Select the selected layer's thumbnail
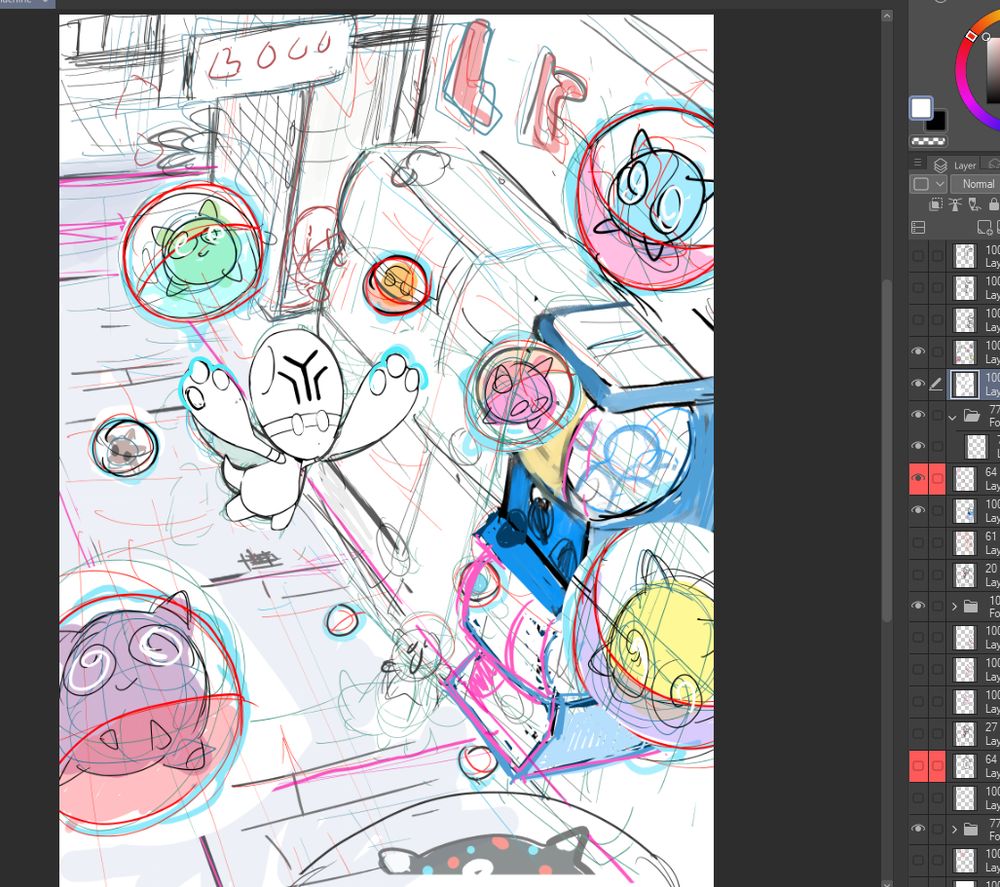1000x887 pixels. (965, 384)
